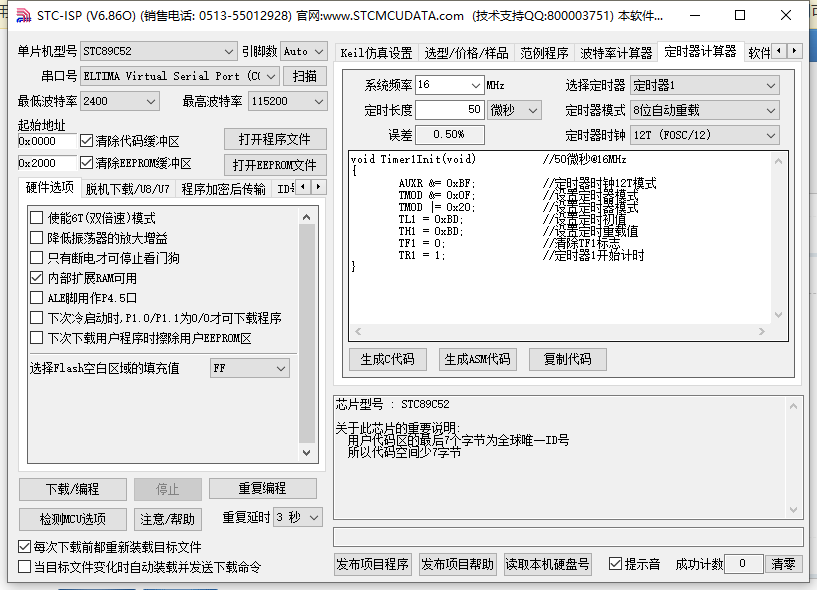Image resolution: width=817 pixels, height=590 pixels.
Task: Open 引脚数 Auto dropdown
Action: tap(304, 51)
